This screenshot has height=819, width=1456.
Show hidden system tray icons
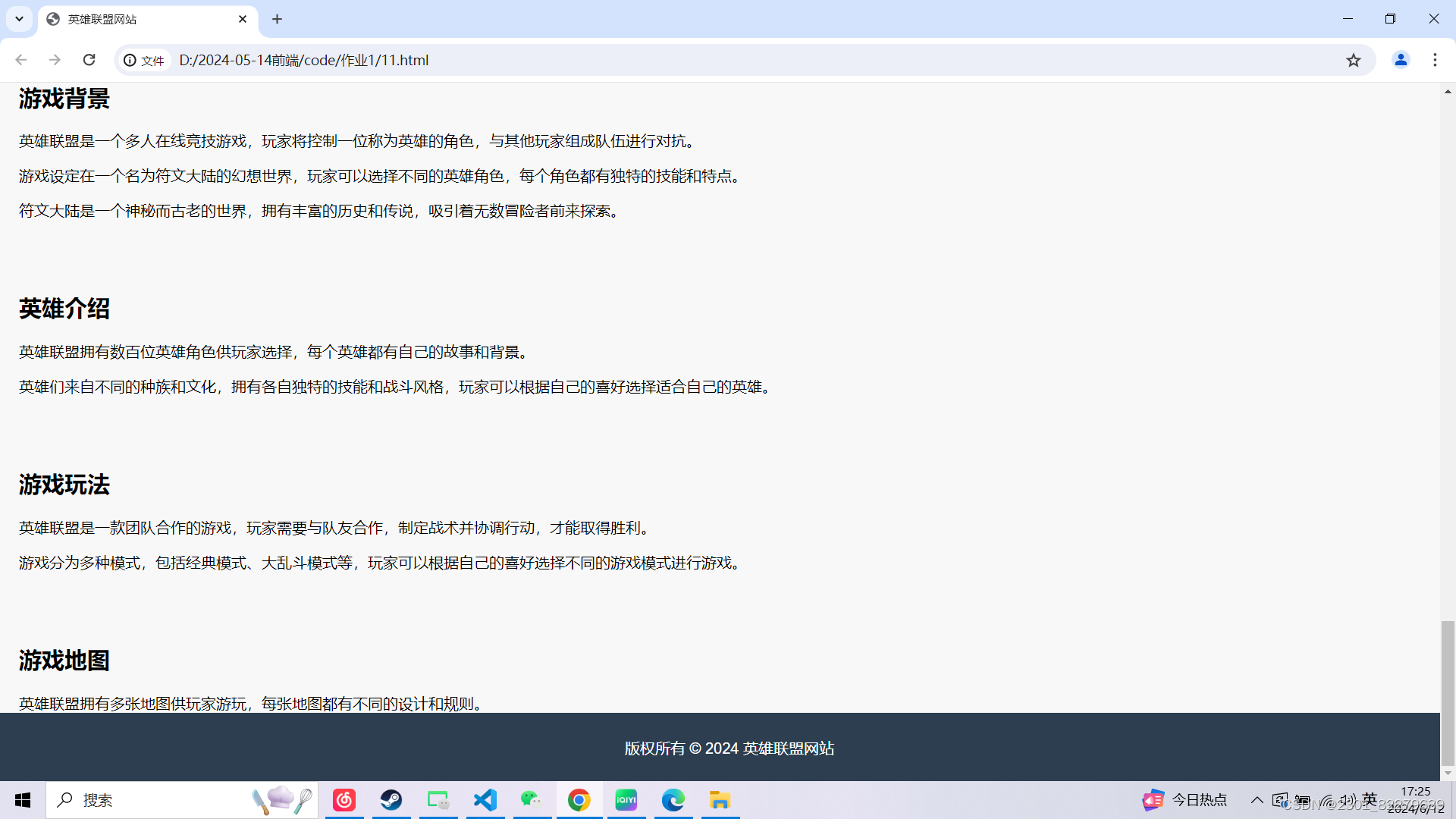pyautogui.click(x=1257, y=800)
